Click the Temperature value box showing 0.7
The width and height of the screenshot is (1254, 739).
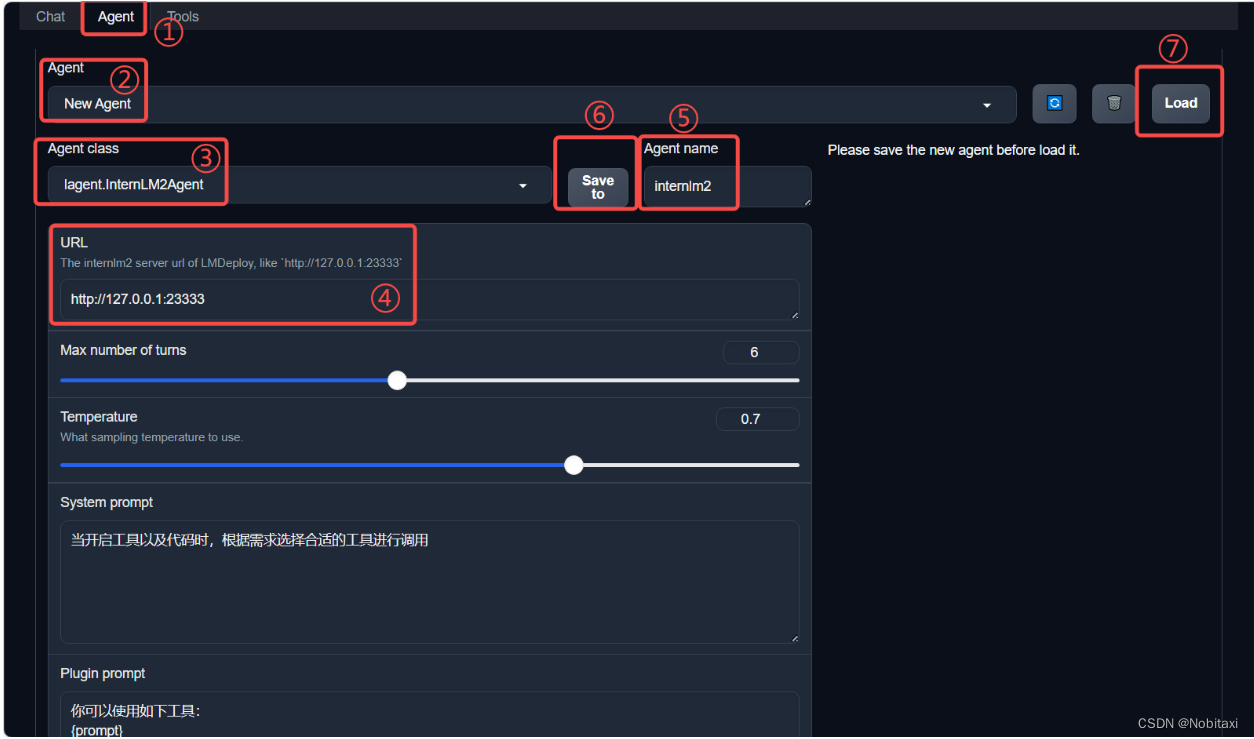coord(757,419)
